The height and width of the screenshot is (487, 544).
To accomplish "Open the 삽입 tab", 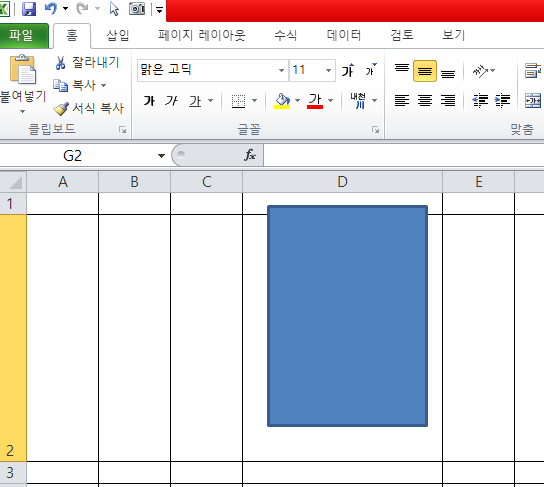I will (118, 35).
